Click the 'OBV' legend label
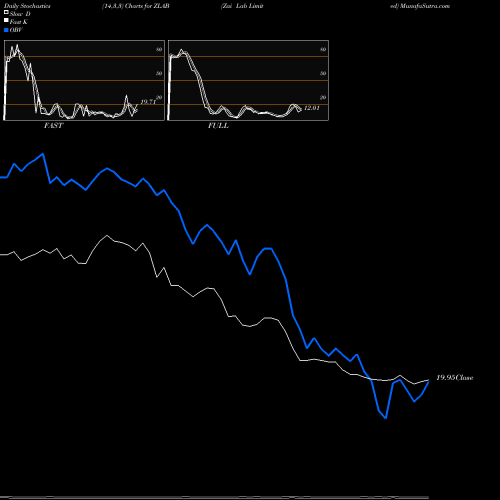 16,30
